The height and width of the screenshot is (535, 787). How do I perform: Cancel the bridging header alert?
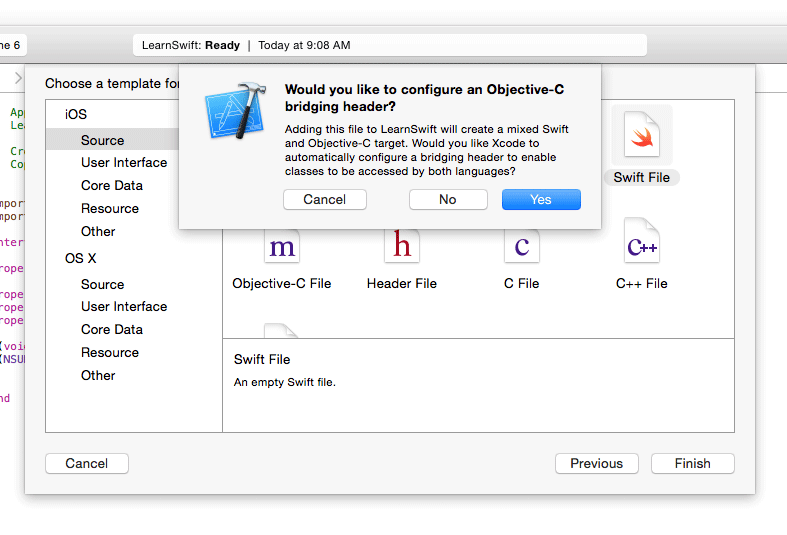tap(325, 199)
